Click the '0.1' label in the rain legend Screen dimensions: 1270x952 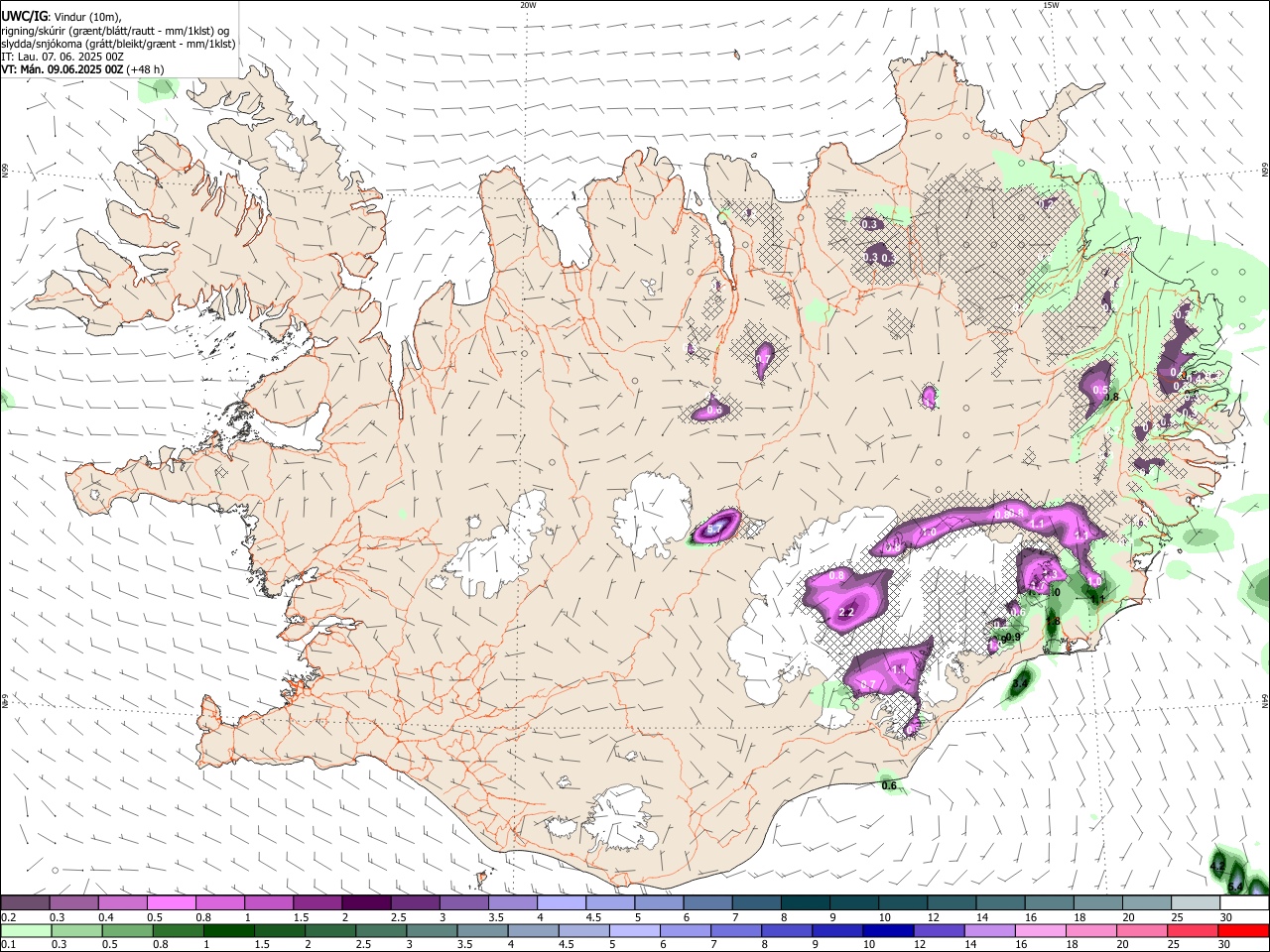coord(8,944)
